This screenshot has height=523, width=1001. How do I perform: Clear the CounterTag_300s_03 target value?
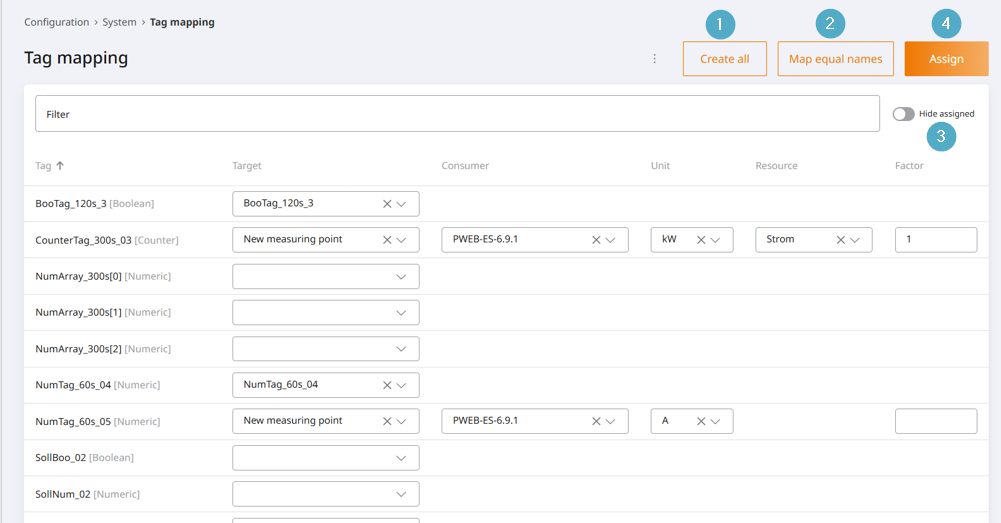(387, 240)
